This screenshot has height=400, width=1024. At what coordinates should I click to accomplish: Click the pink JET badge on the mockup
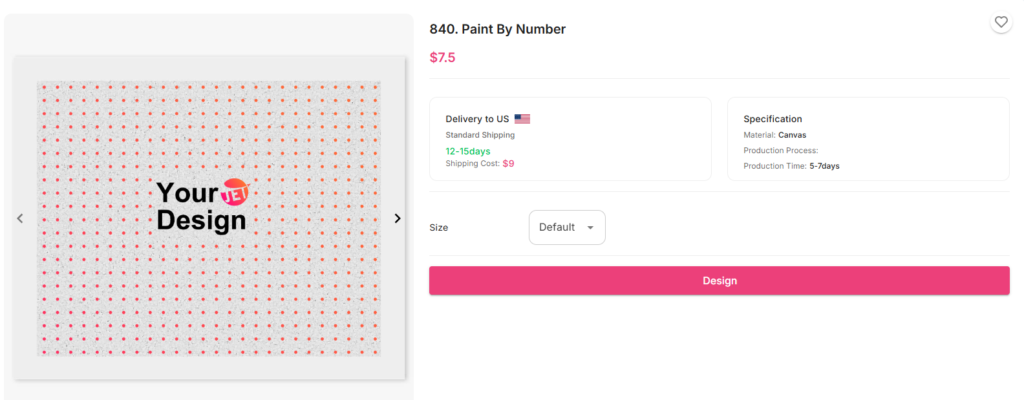[236, 192]
